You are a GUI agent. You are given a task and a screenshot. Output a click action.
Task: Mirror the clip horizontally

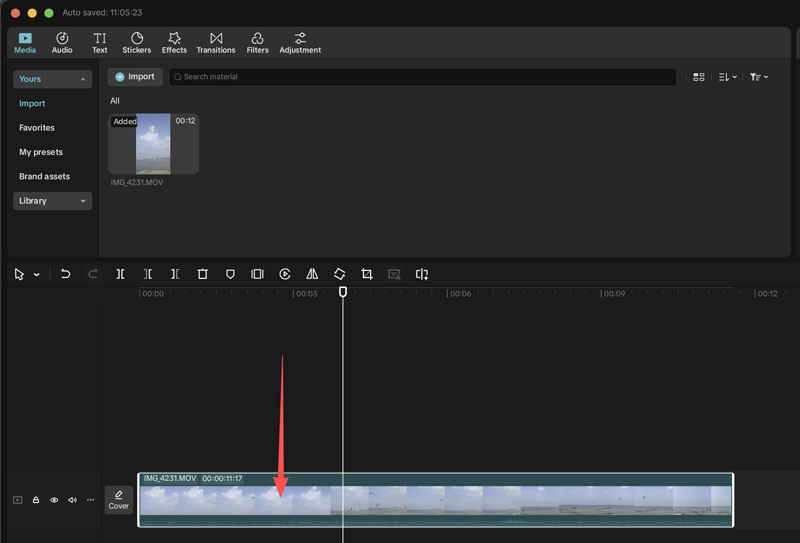click(x=312, y=274)
